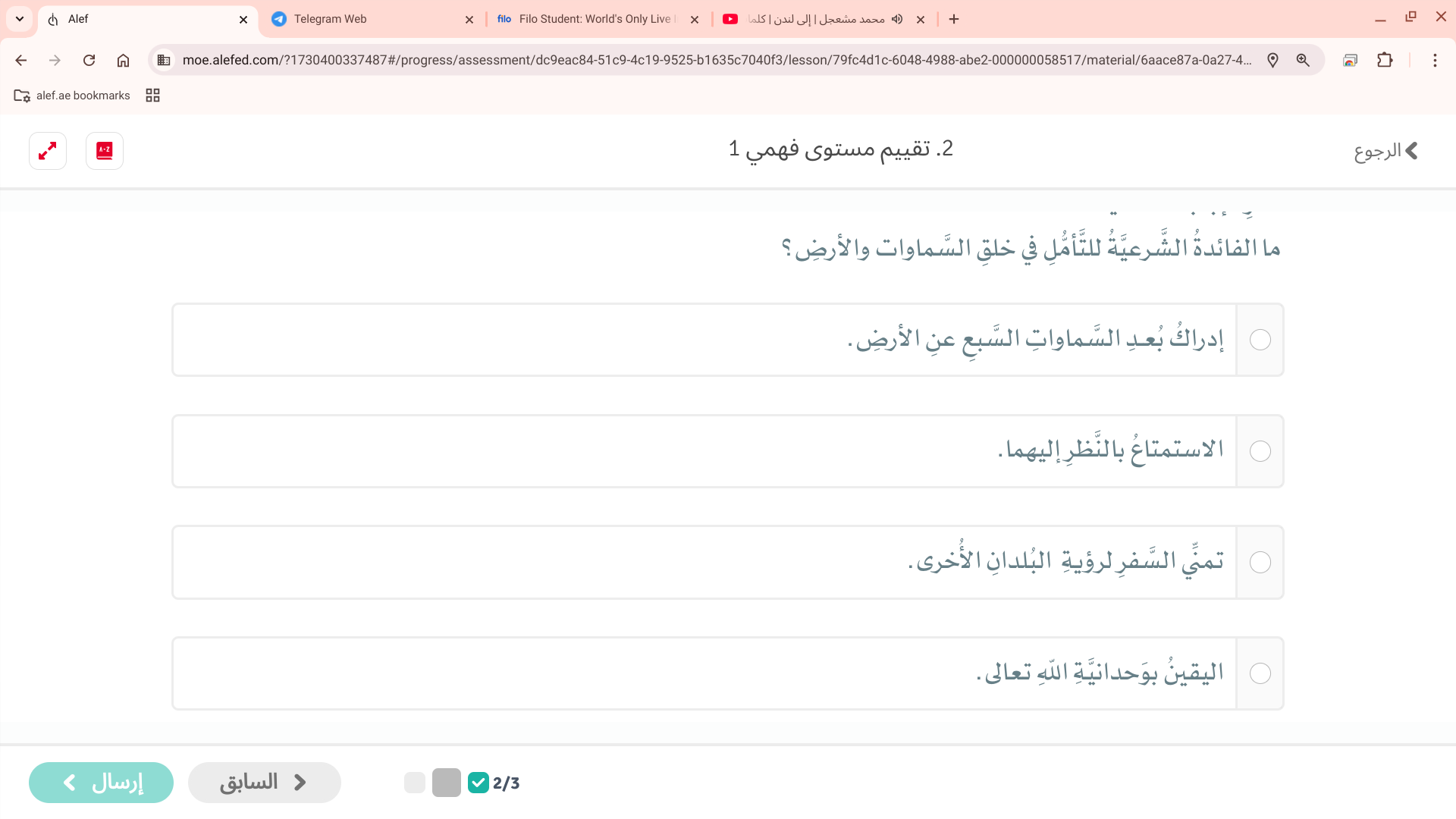
Task: Click the green checked progress step indicator
Action: coord(479,783)
